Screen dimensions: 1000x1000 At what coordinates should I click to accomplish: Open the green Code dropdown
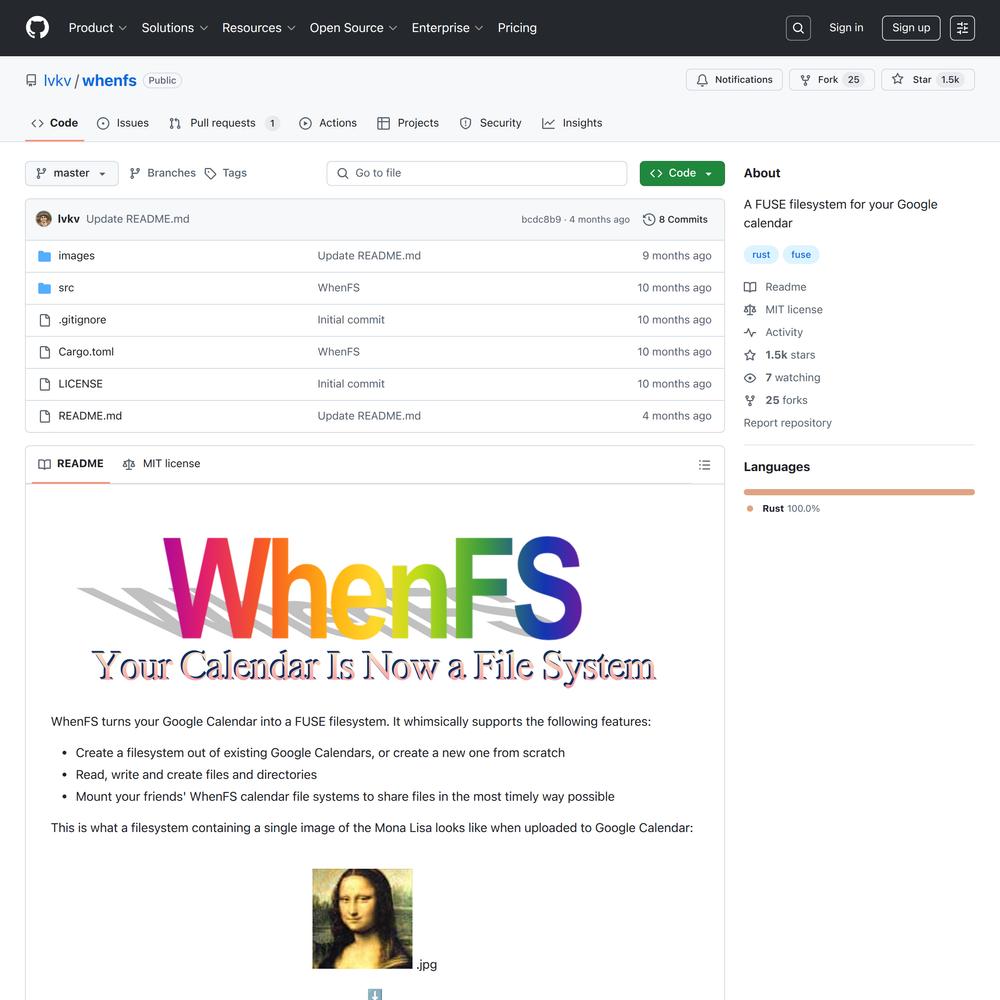click(682, 173)
